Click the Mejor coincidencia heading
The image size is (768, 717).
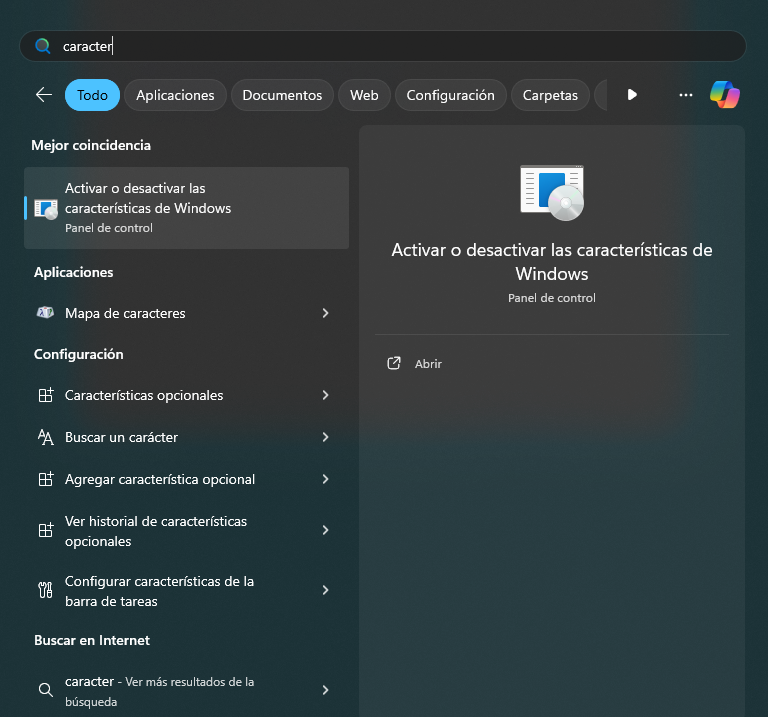pos(91,145)
